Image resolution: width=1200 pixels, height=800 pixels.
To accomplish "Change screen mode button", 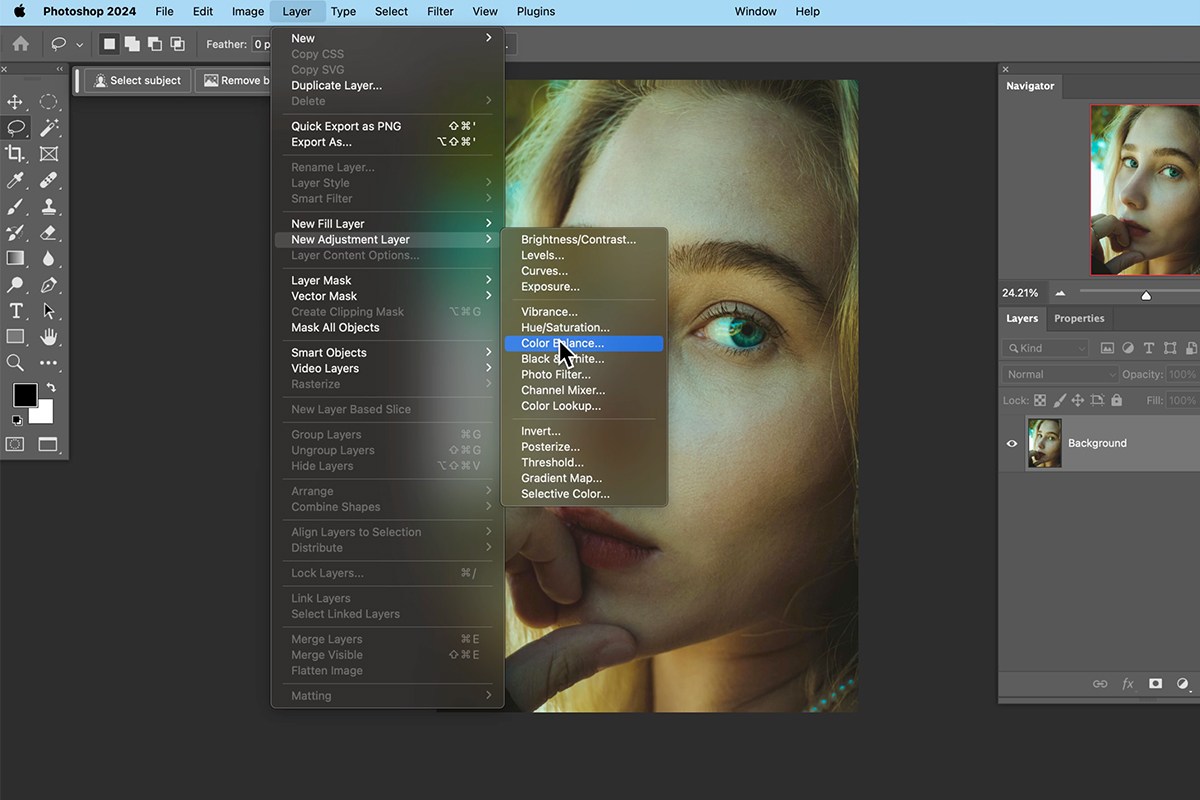I will coord(48,444).
